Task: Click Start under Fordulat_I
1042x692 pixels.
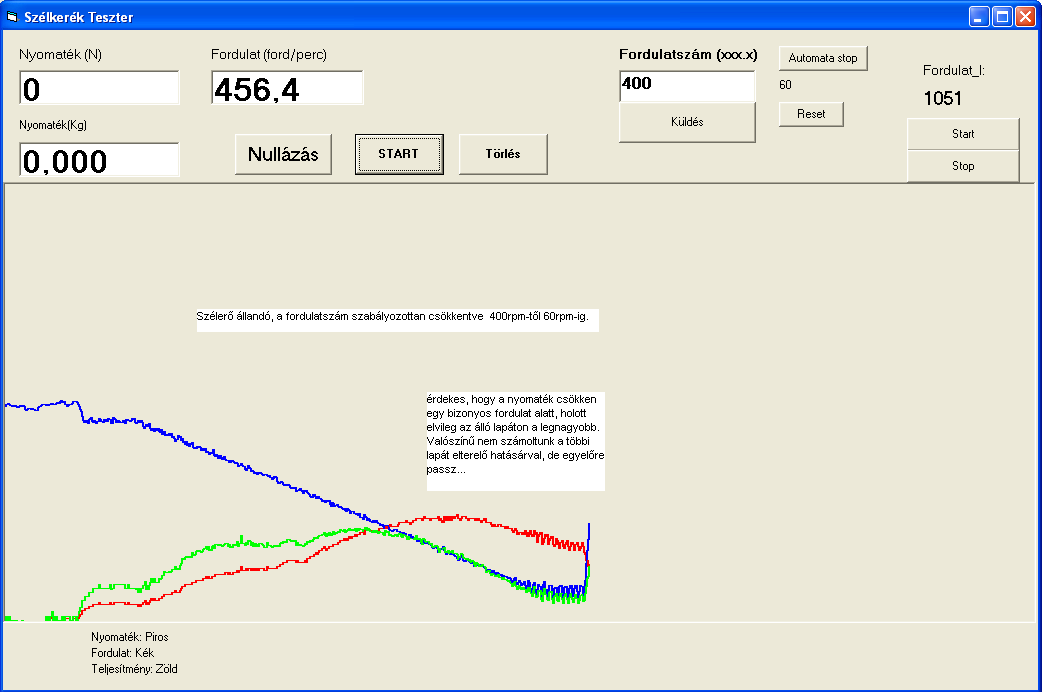Action: tap(963, 134)
